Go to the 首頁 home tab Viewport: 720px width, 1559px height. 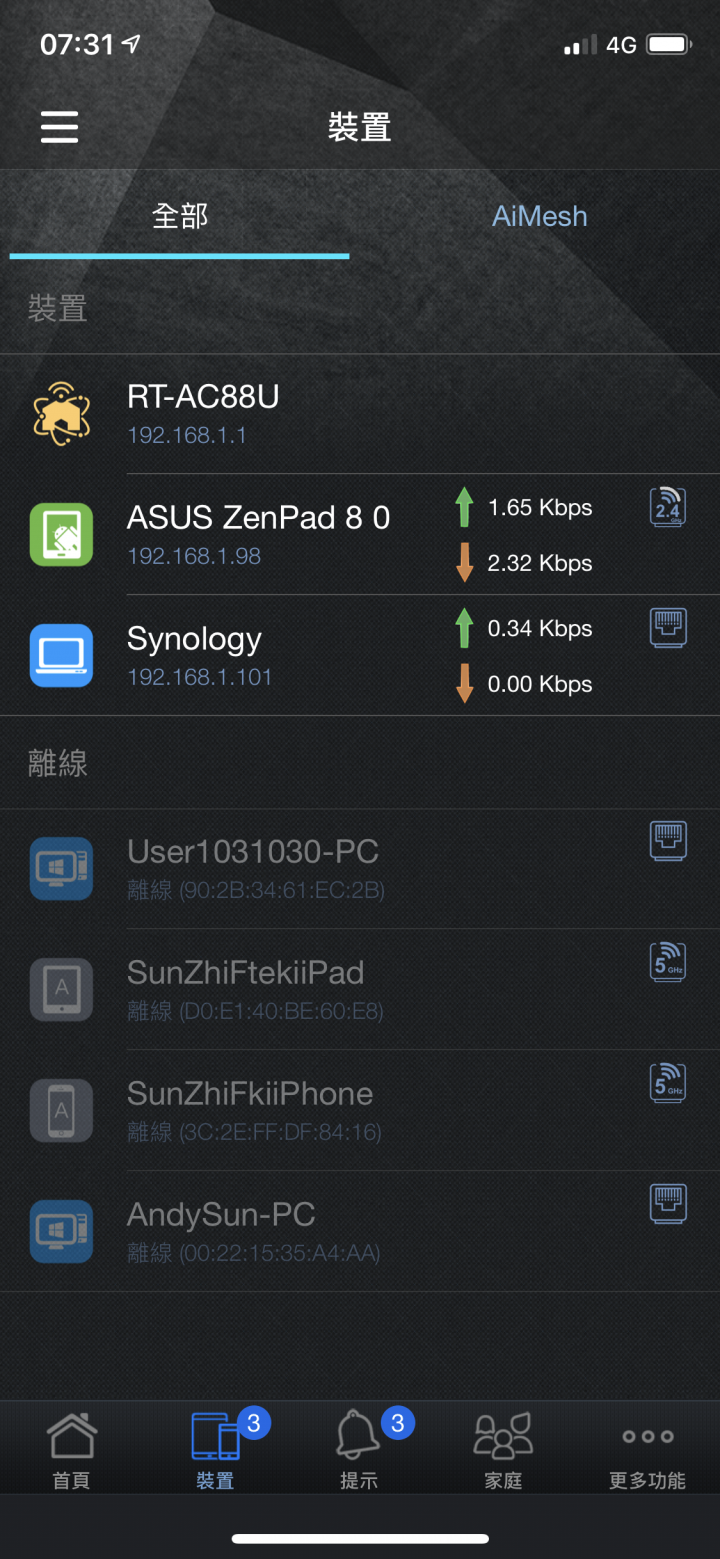pos(71,1450)
